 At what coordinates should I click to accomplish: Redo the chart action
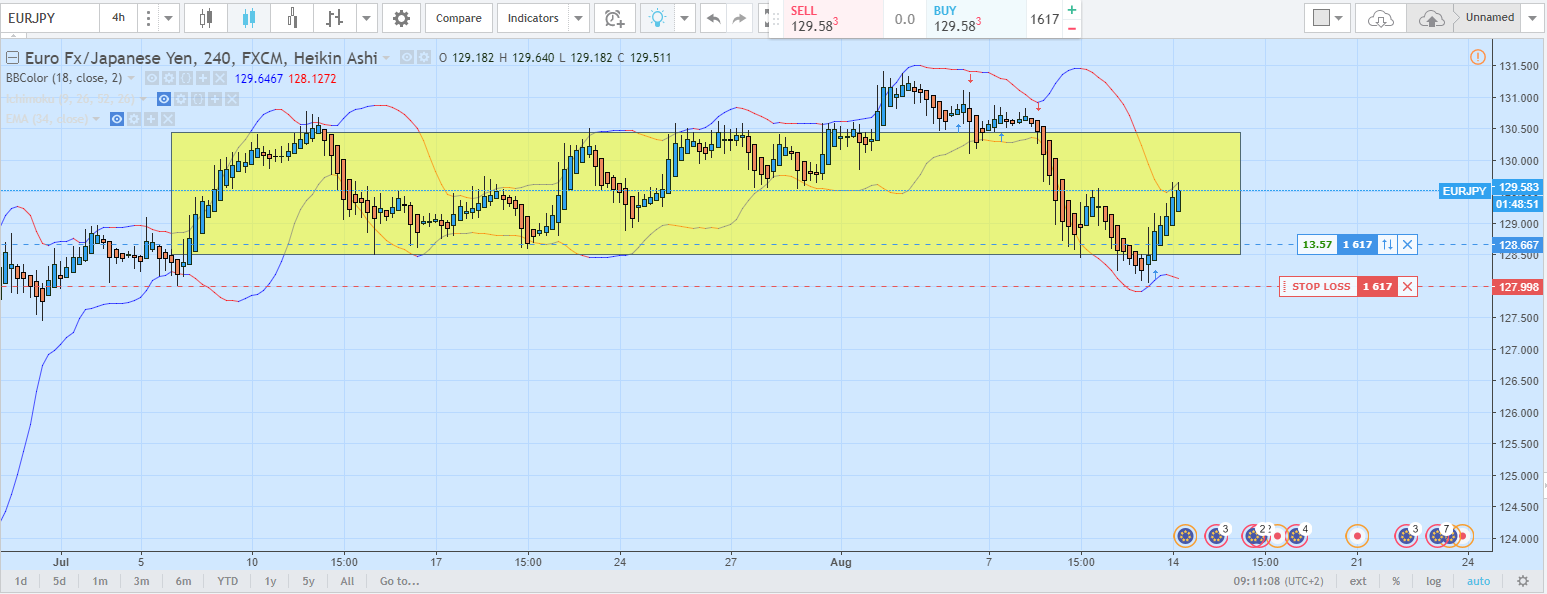click(x=740, y=18)
